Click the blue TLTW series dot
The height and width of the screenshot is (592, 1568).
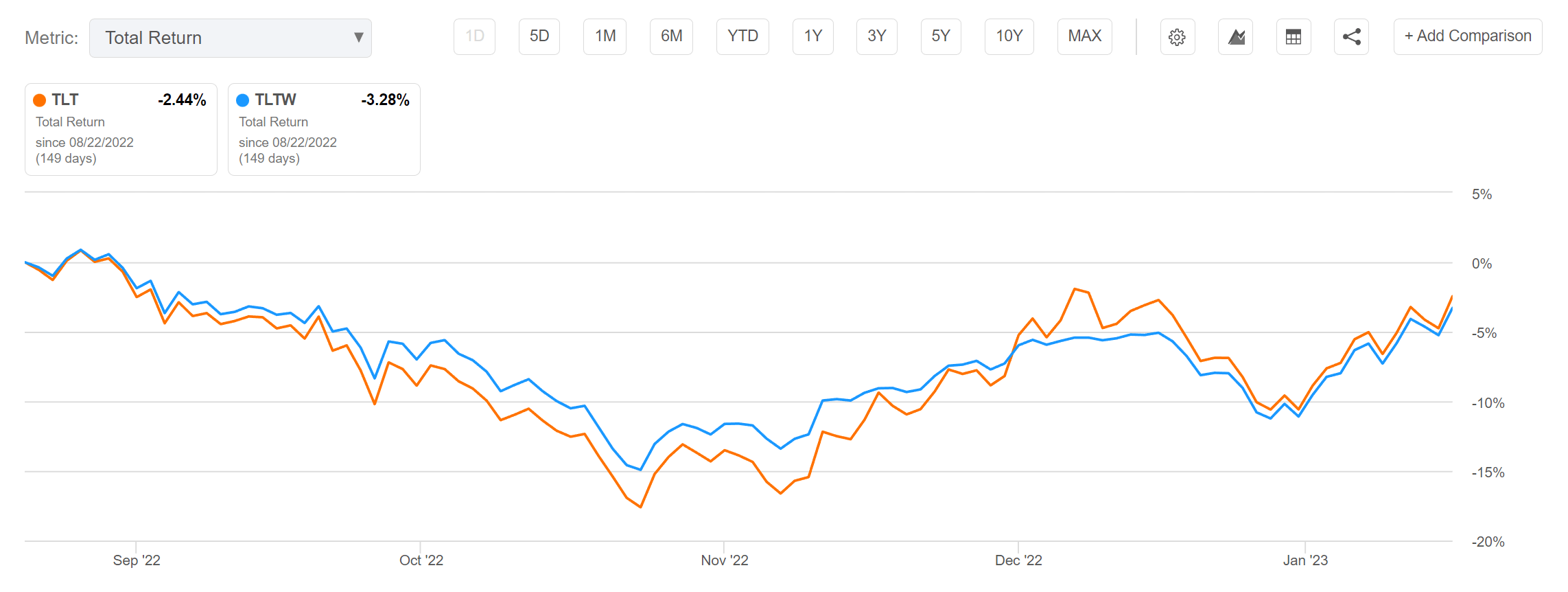243,100
